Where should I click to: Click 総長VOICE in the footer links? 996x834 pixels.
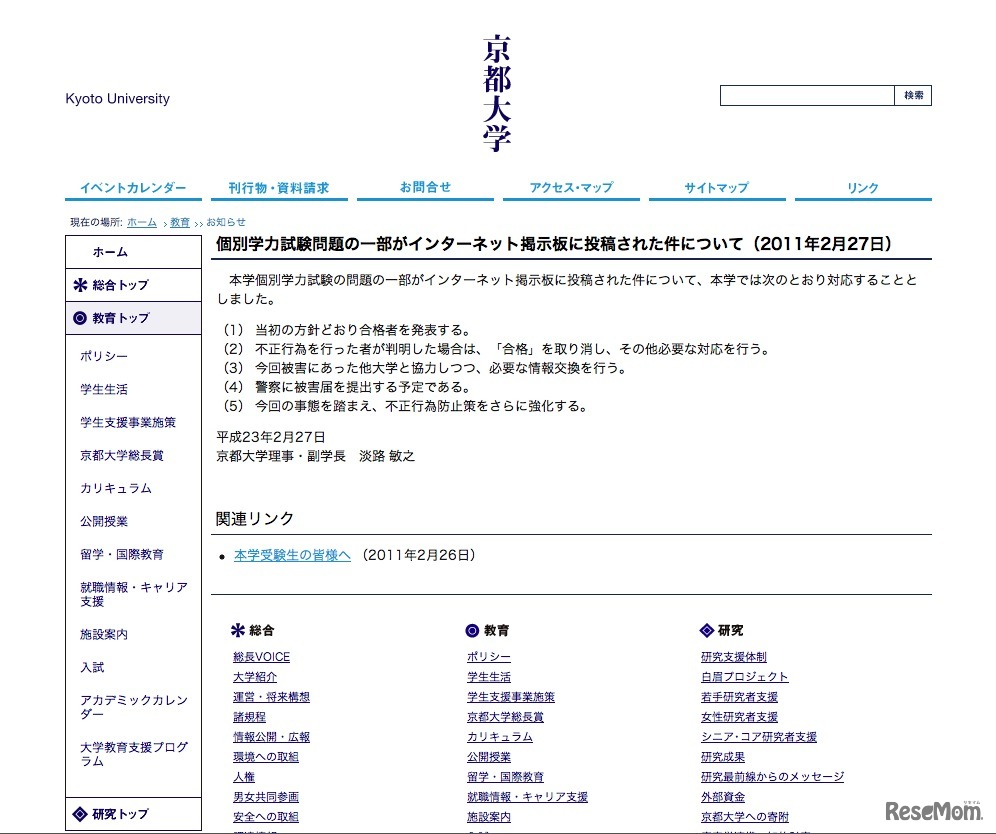[x=260, y=657]
